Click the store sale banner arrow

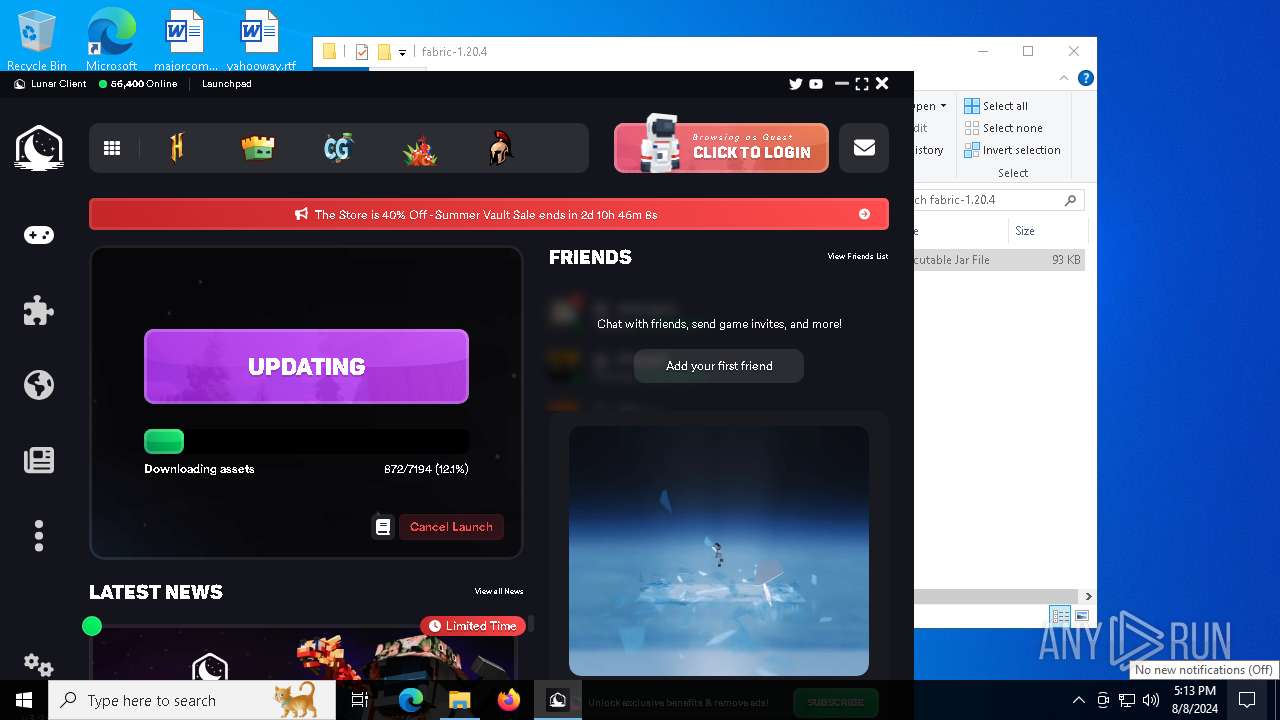click(864, 214)
